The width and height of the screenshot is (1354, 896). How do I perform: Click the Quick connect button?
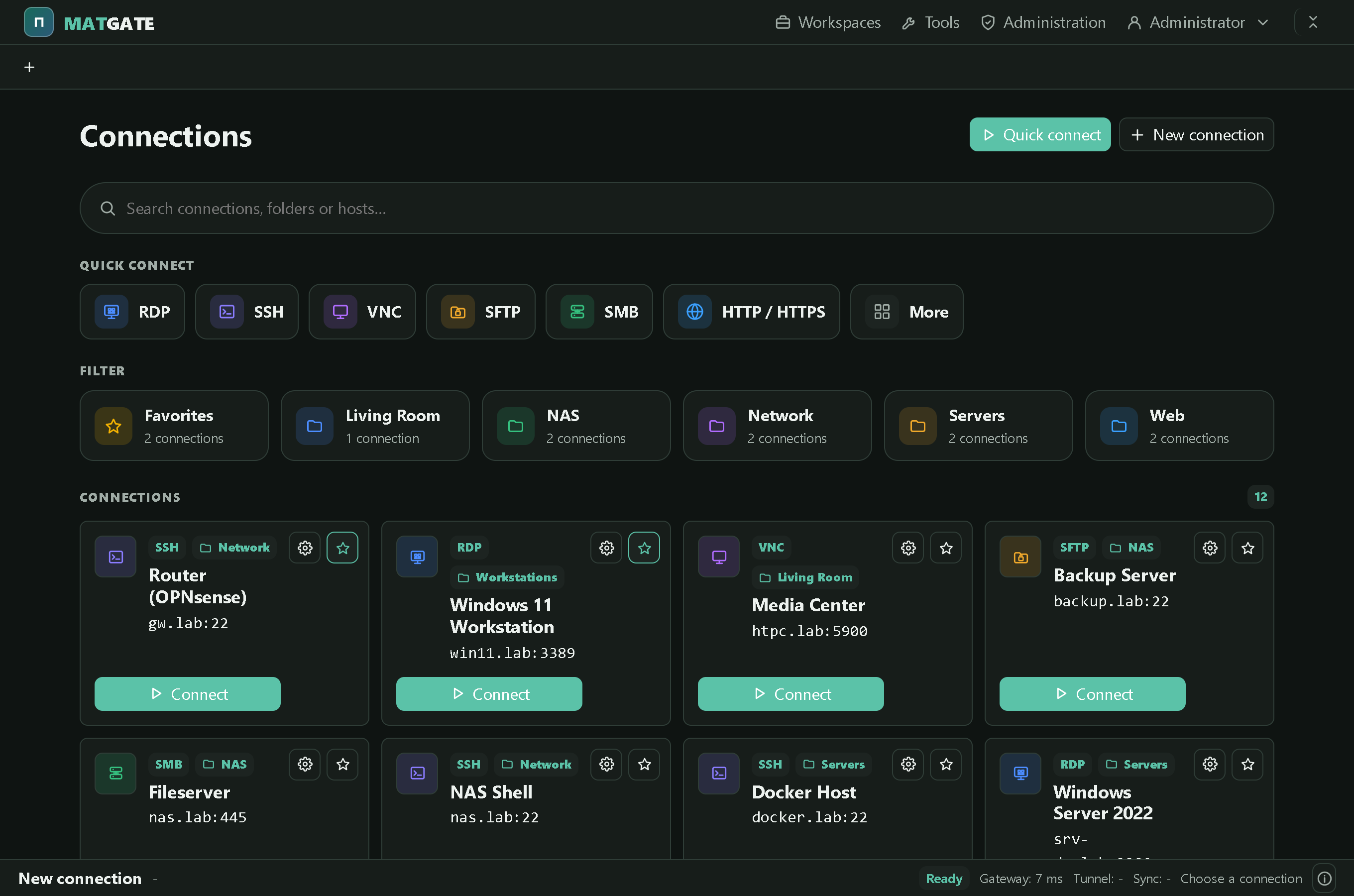click(1040, 134)
